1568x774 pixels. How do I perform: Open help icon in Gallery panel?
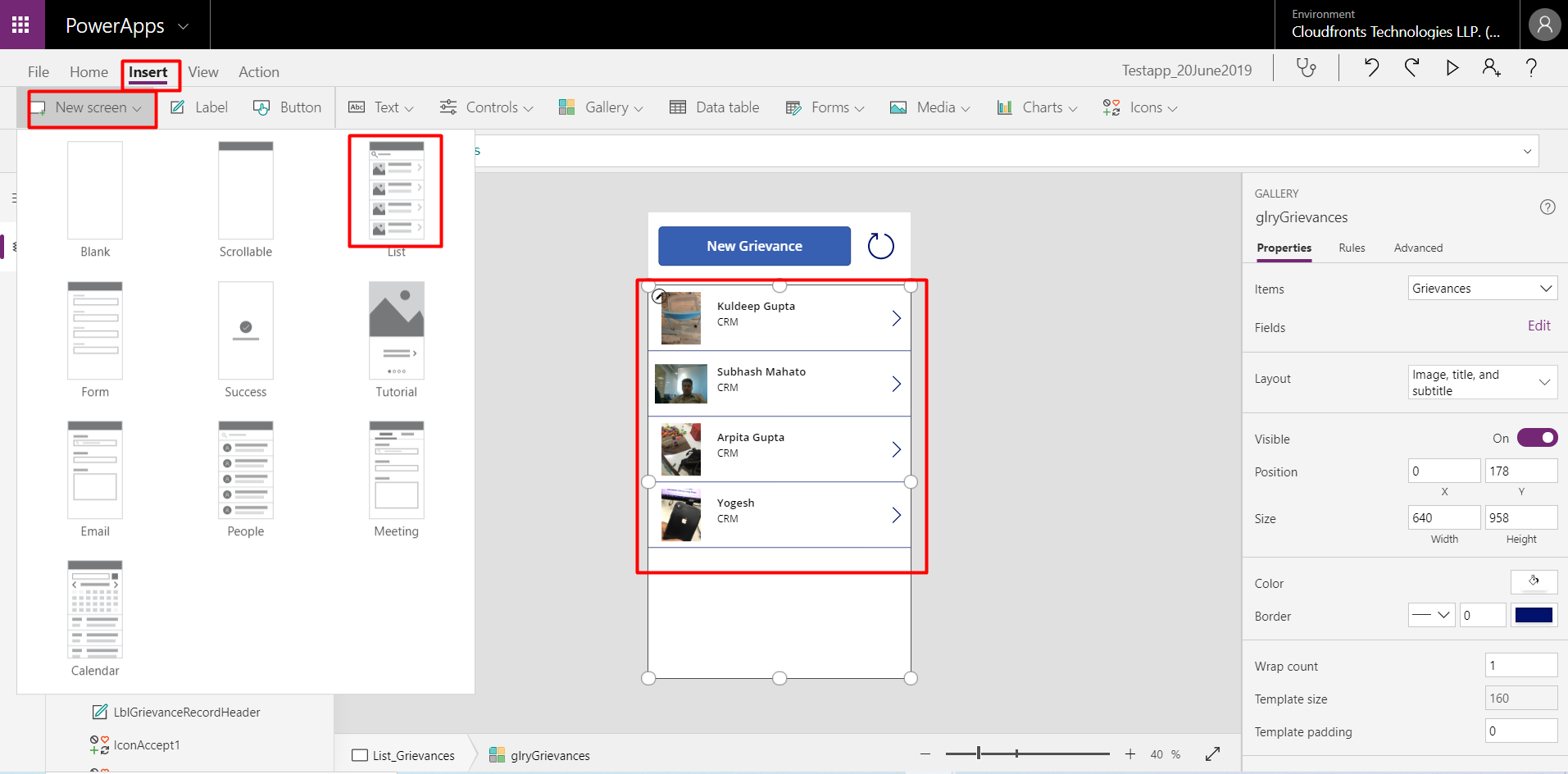[1548, 207]
